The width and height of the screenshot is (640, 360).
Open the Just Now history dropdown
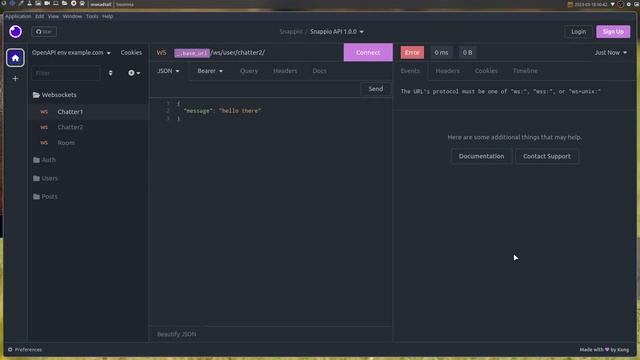(611, 53)
